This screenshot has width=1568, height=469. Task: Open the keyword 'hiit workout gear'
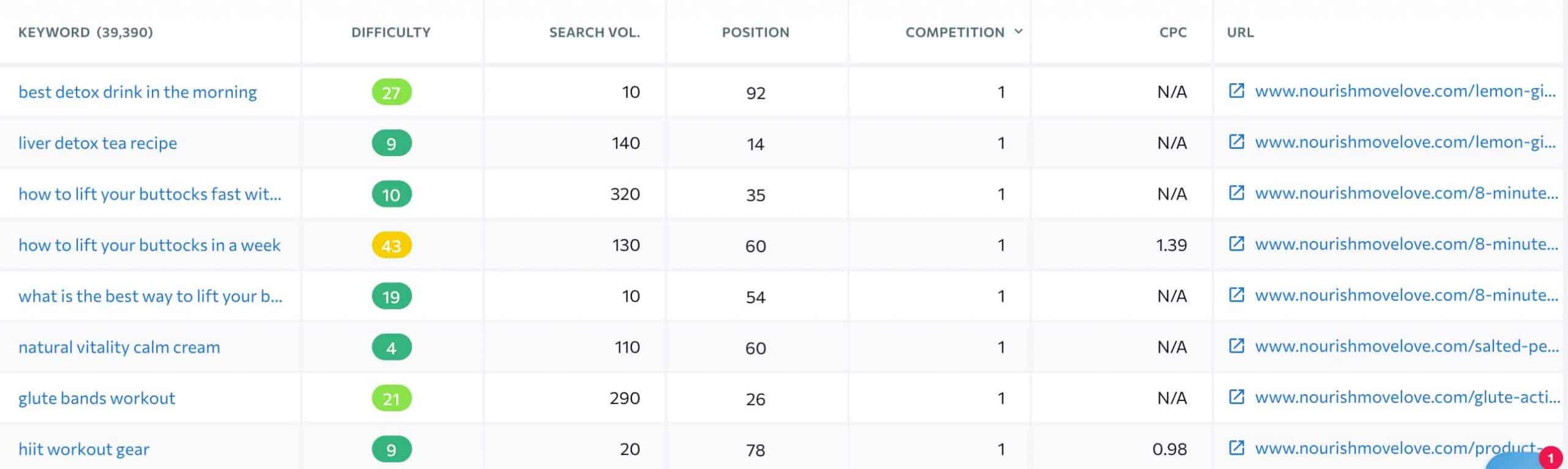pyautogui.click(x=84, y=449)
